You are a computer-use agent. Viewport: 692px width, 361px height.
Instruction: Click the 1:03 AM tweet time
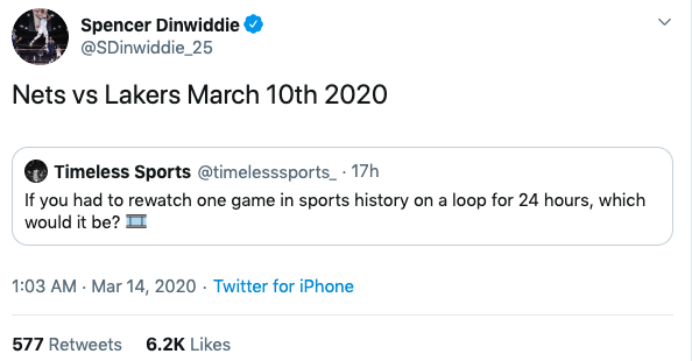click(44, 286)
